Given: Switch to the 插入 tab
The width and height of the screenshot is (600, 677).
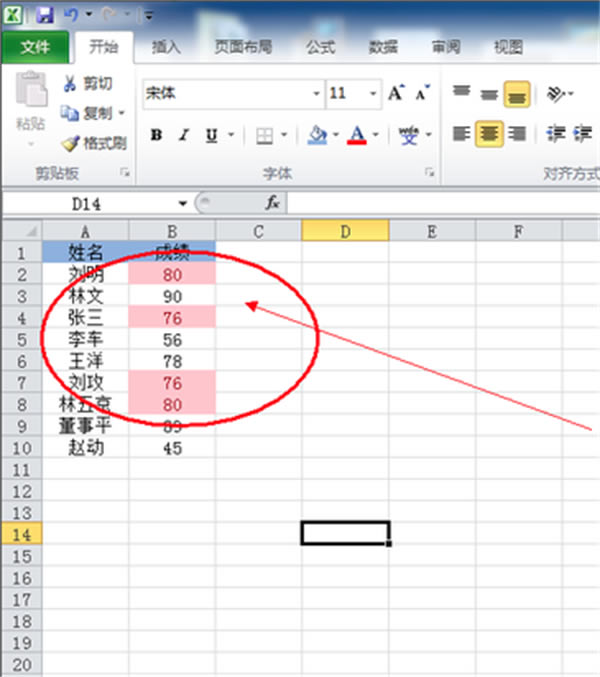Looking at the screenshot, I should click(x=166, y=47).
